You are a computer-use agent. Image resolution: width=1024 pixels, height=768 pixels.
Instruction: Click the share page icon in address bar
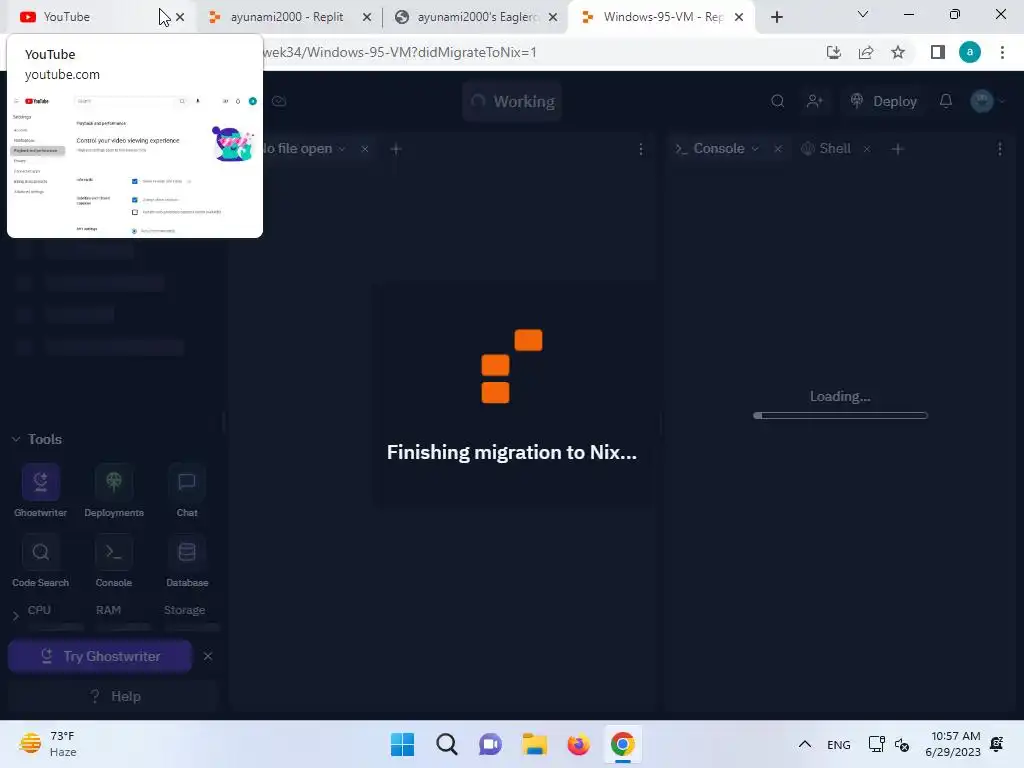866,52
